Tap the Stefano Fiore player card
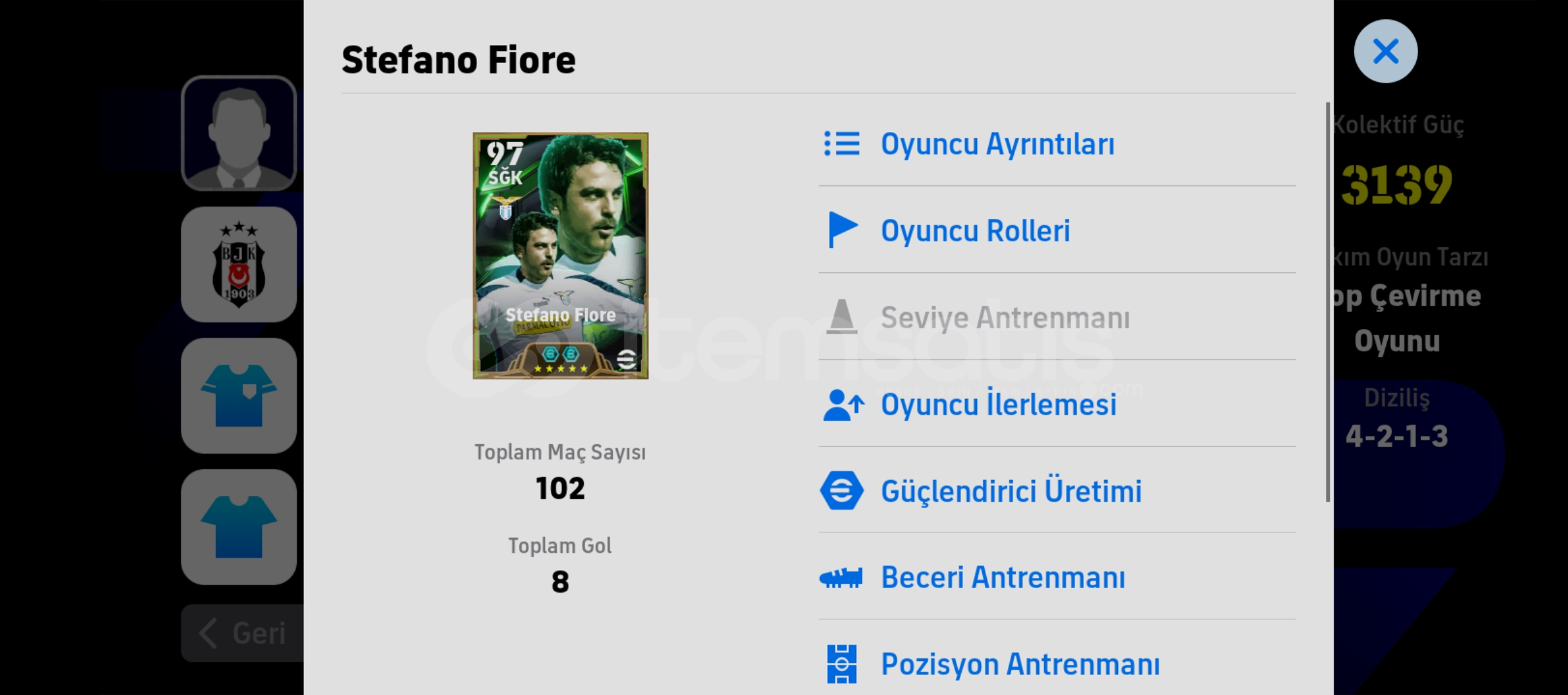The height and width of the screenshot is (695, 1568). pos(561,255)
